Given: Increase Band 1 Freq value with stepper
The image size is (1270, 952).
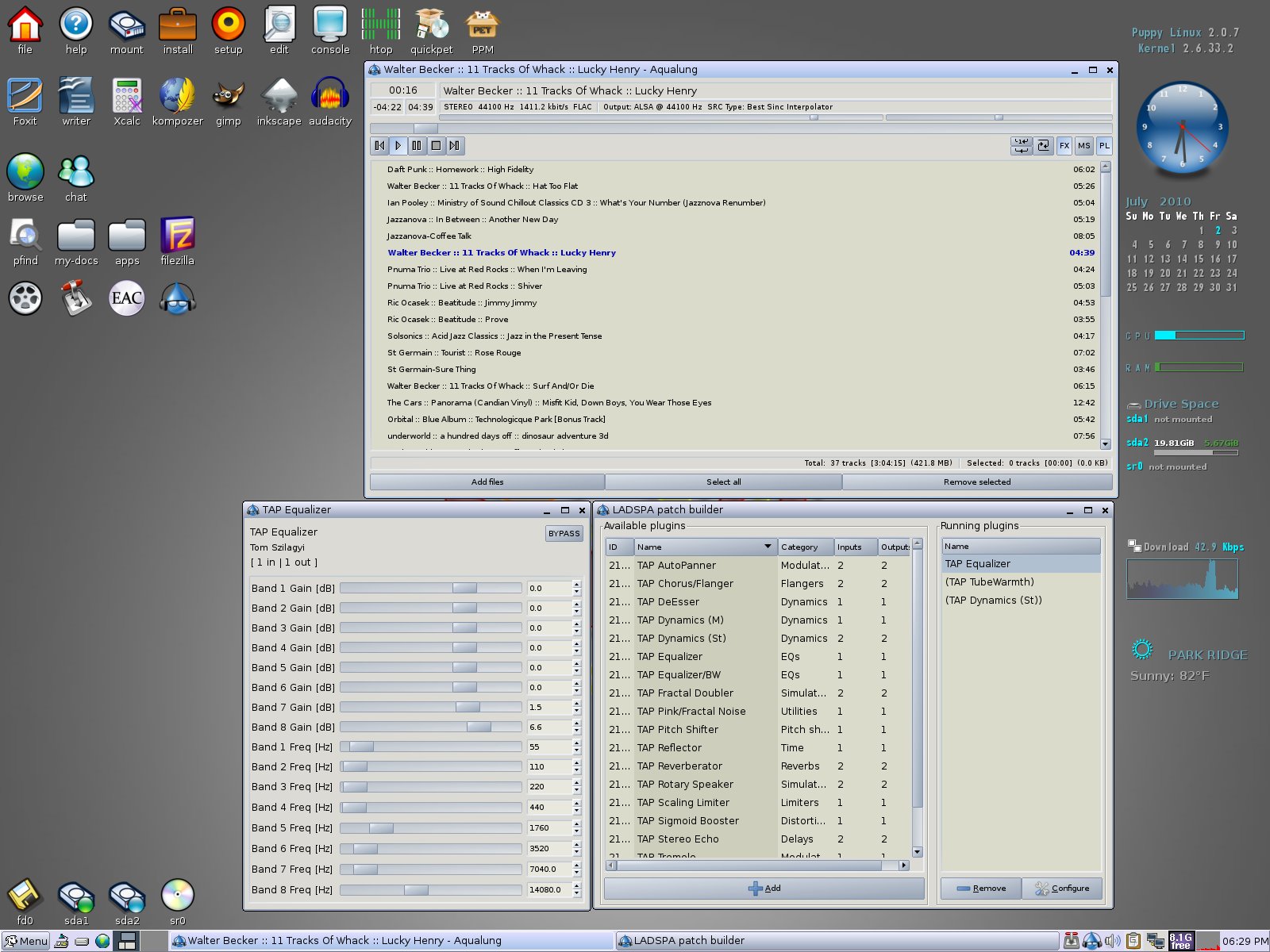Looking at the screenshot, I should point(576,743).
